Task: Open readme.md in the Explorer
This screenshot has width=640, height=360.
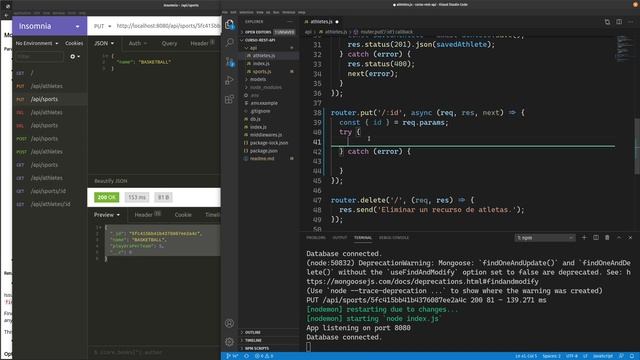Action: [268, 158]
